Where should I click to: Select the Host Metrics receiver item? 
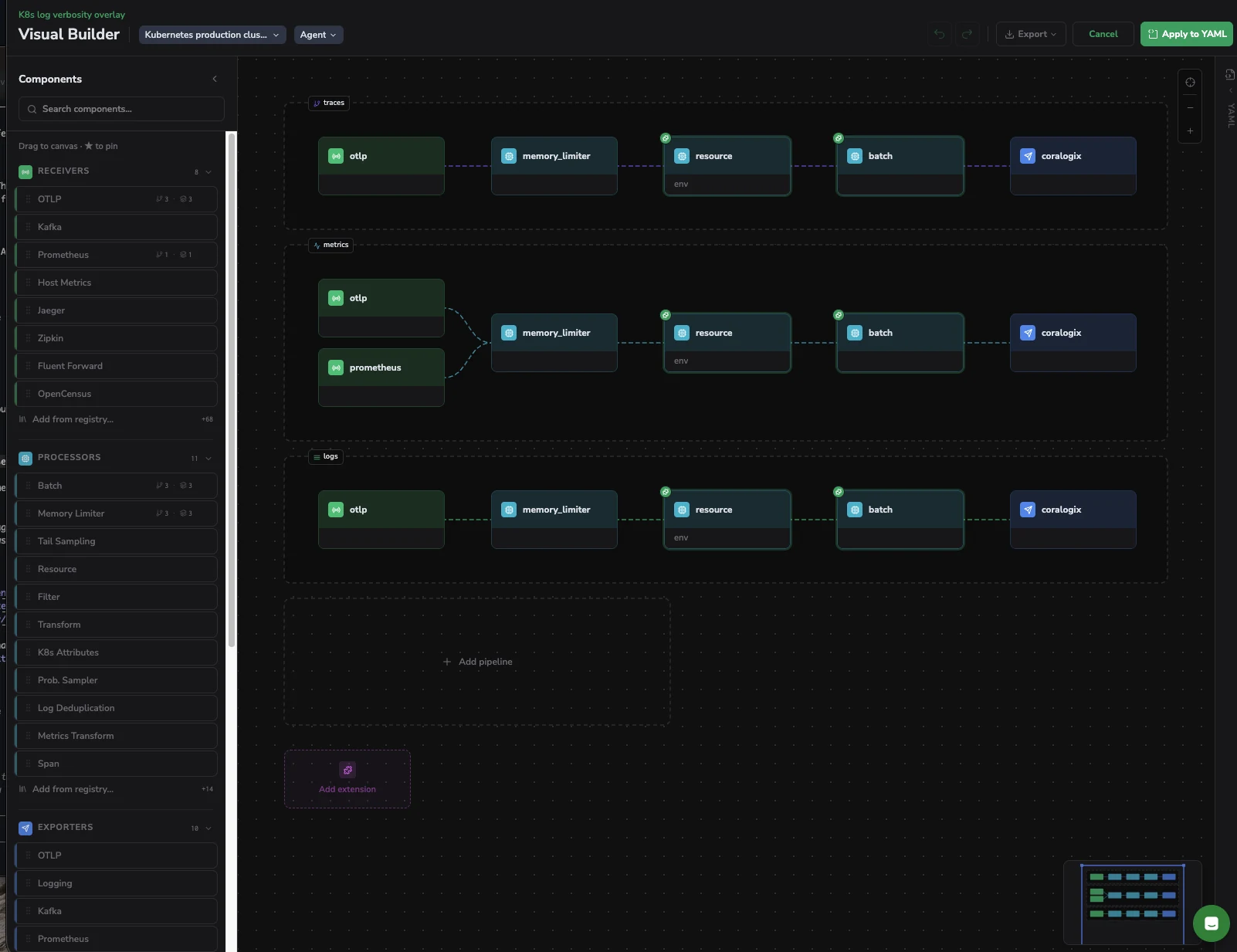117,283
